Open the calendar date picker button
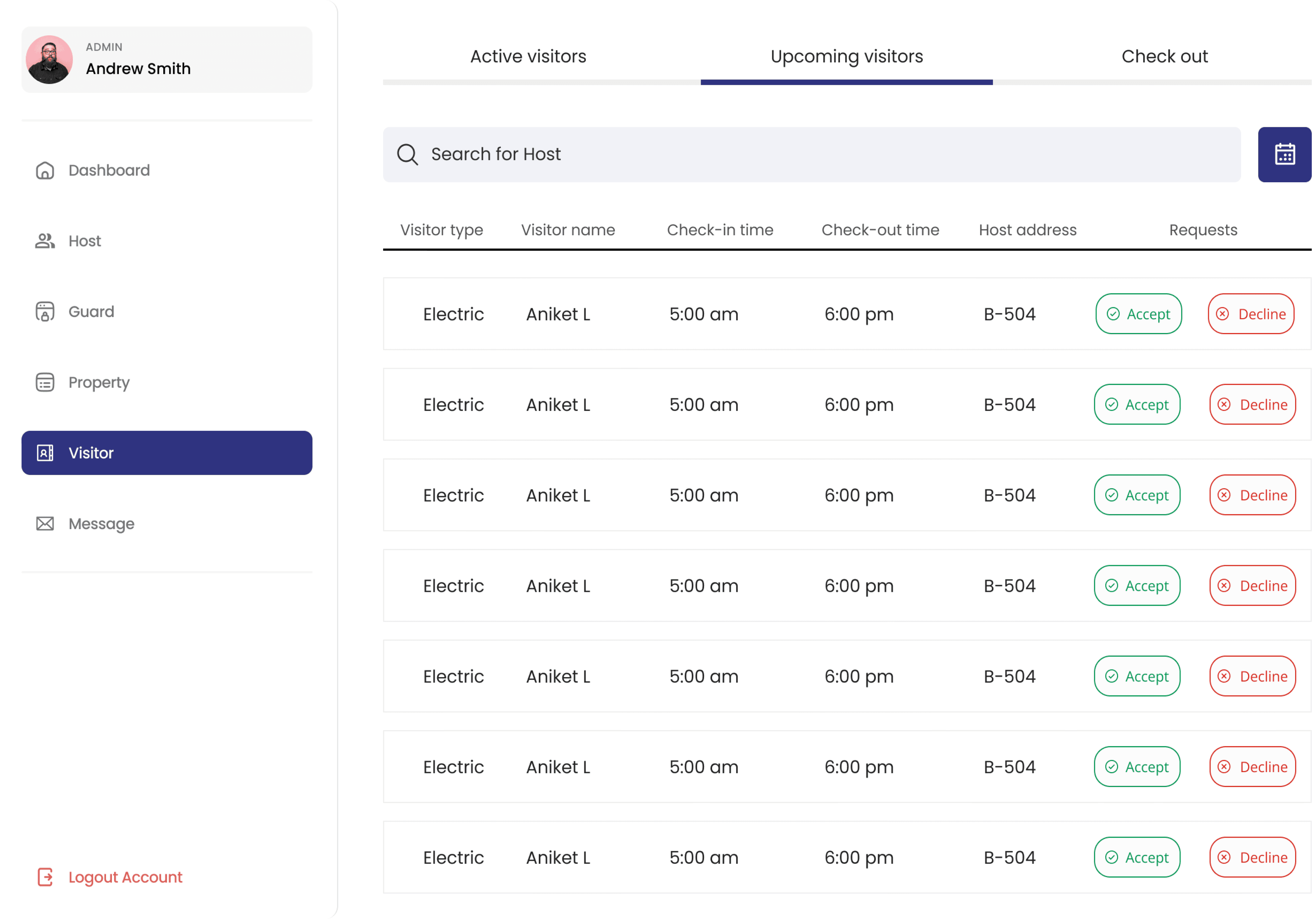The height and width of the screenshot is (919, 1316). (1284, 155)
